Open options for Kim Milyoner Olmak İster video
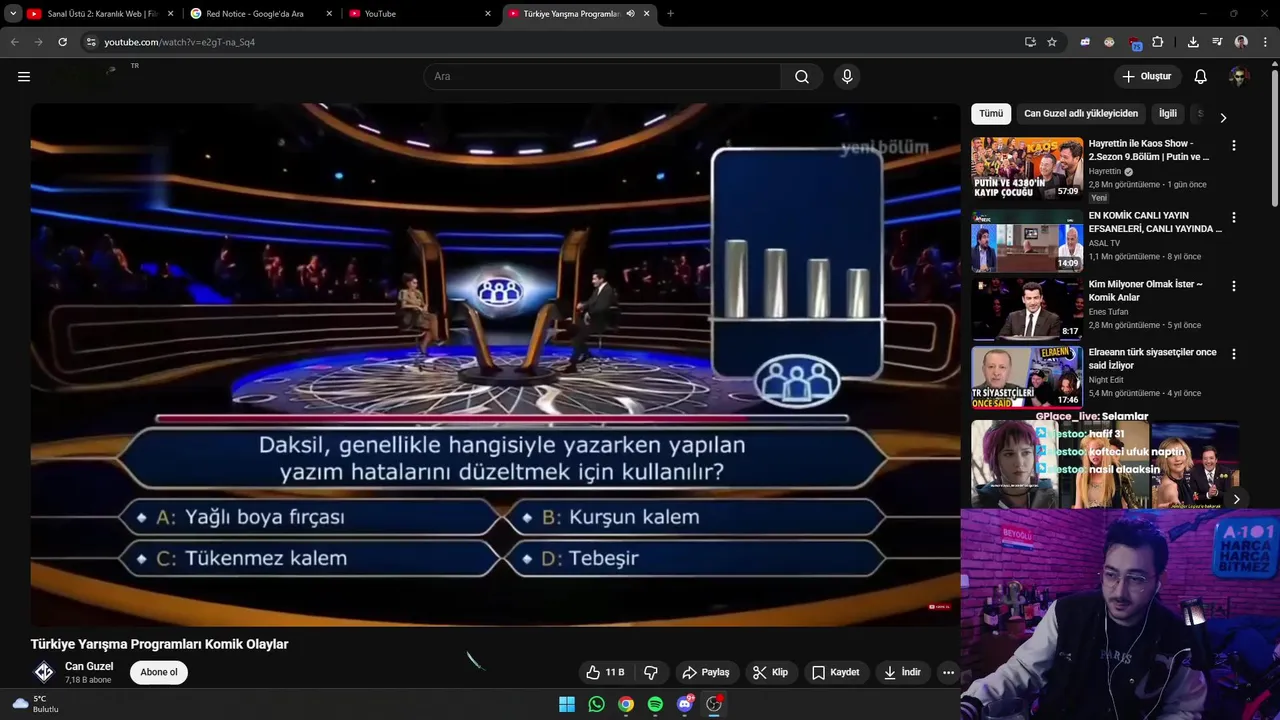1280x720 pixels. 1233,286
